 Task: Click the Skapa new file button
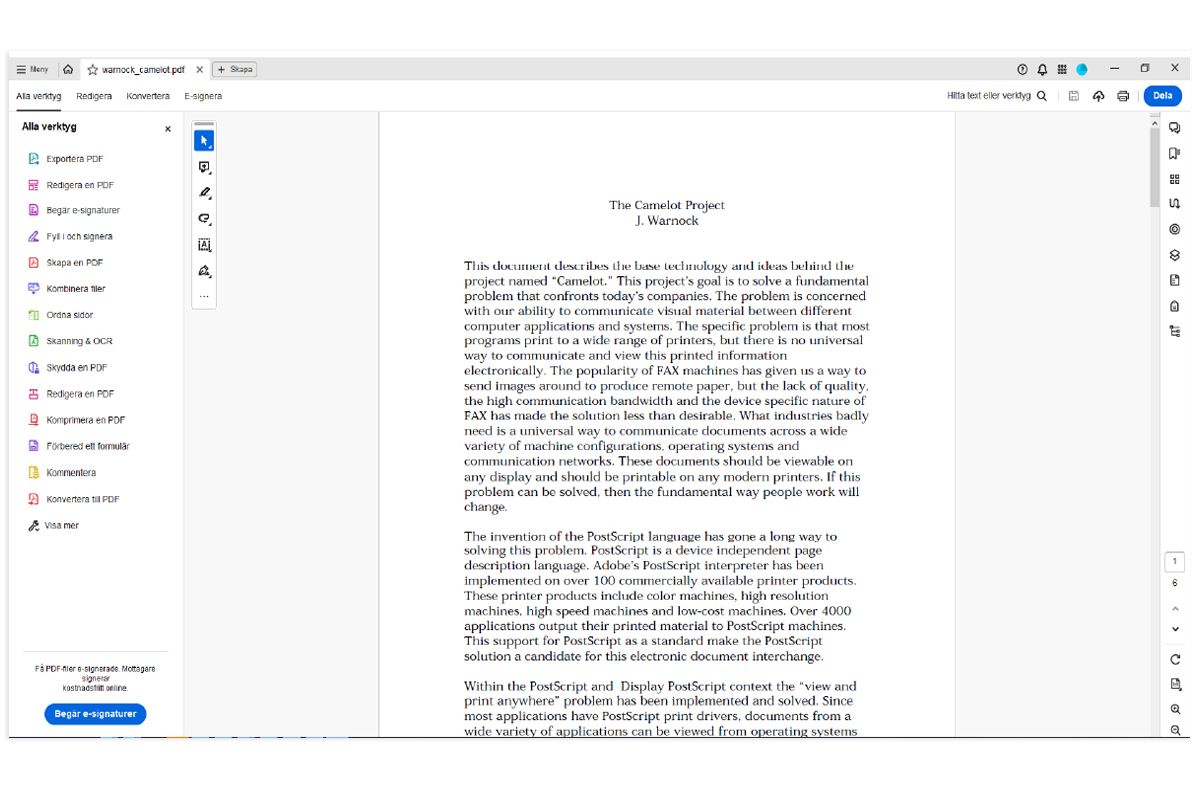235,70
